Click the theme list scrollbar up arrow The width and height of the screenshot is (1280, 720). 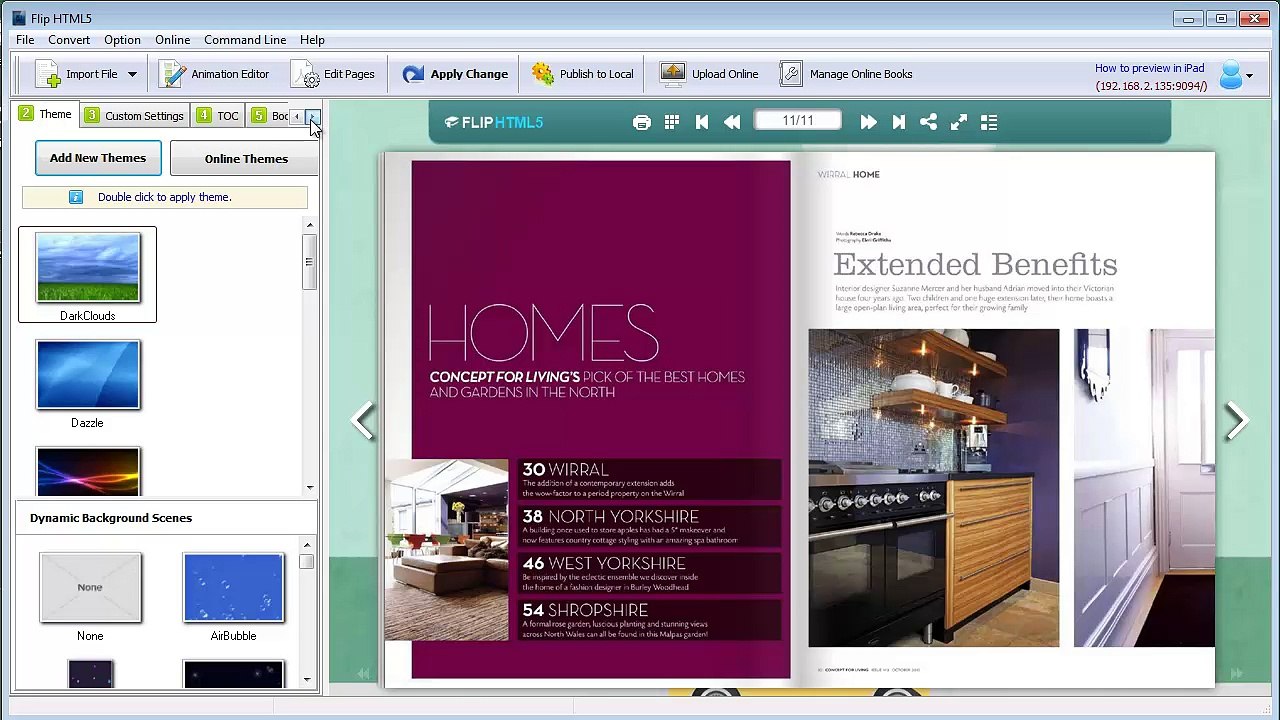(310, 226)
